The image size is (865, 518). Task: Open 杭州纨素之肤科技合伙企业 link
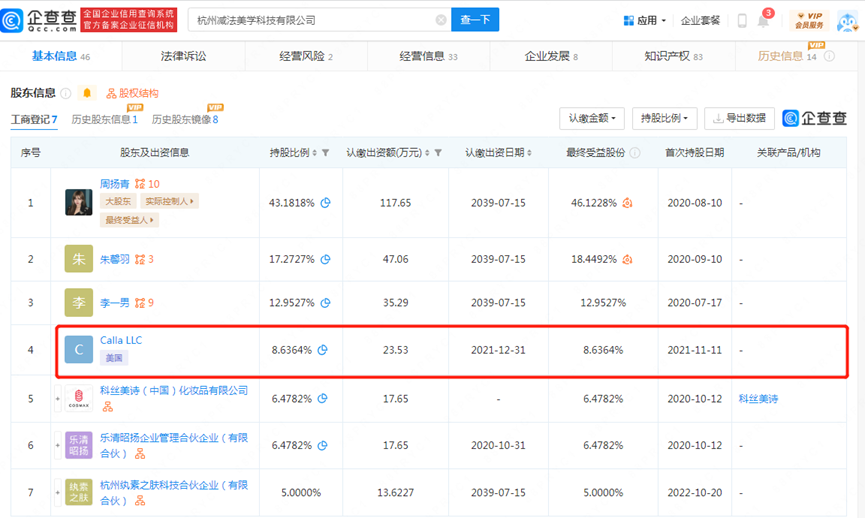pyautogui.click(x=174, y=493)
